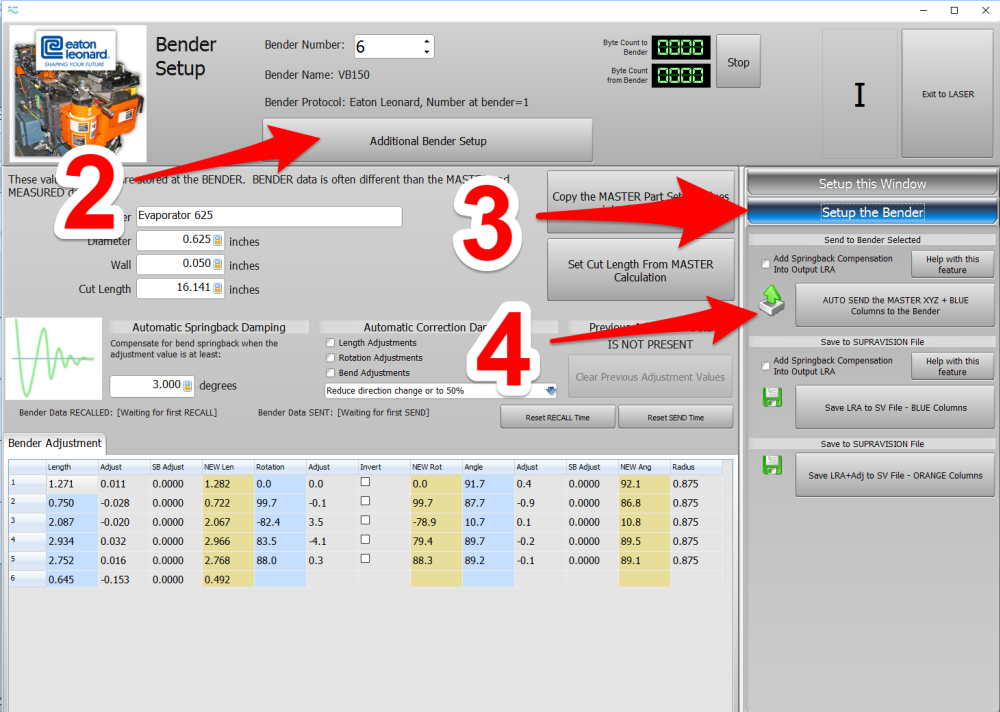The image size is (1000, 712).
Task: Select the Bender Adjustment tab
Action: [55, 443]
